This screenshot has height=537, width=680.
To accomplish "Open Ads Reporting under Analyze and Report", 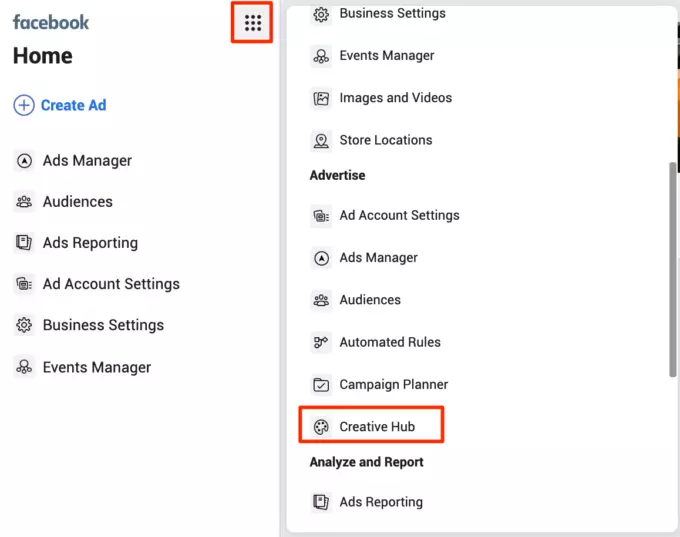I will 380,502.
